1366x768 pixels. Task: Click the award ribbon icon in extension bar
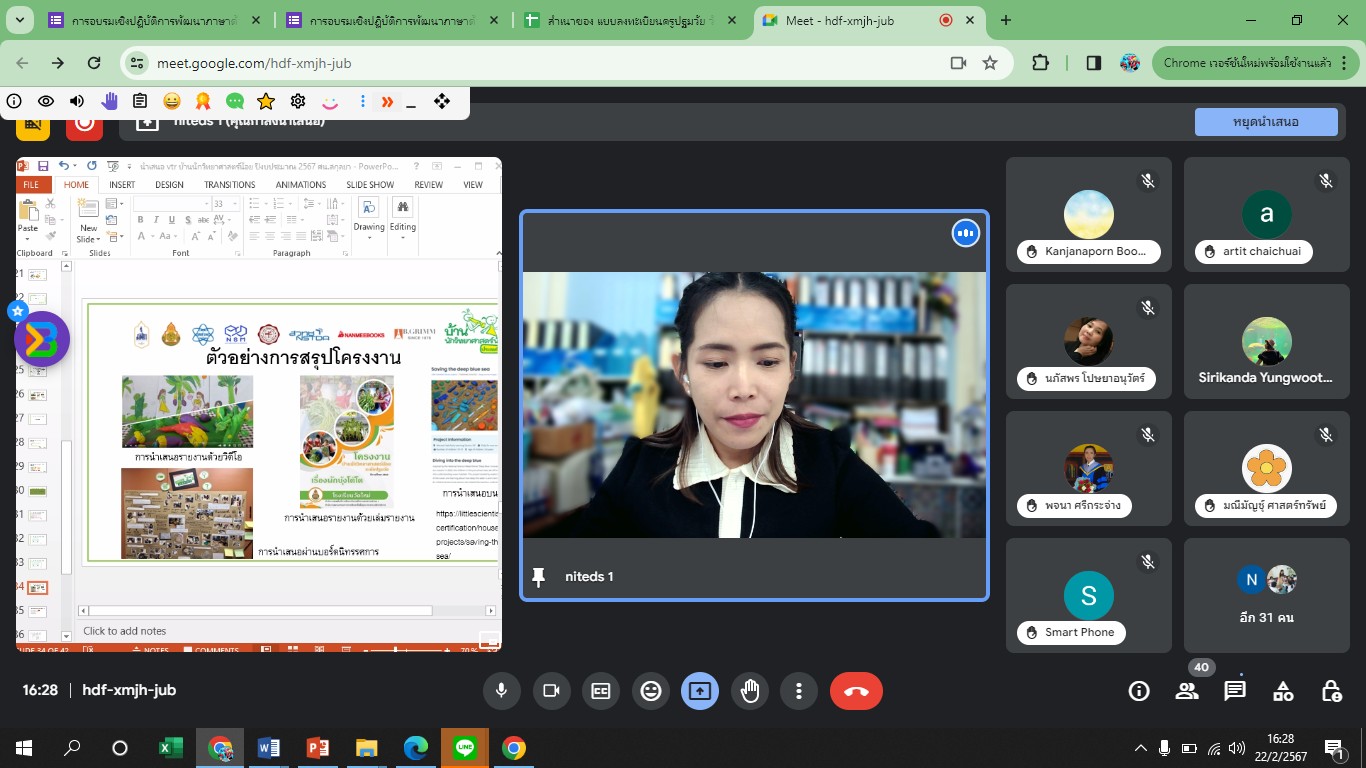coord(203,101)
